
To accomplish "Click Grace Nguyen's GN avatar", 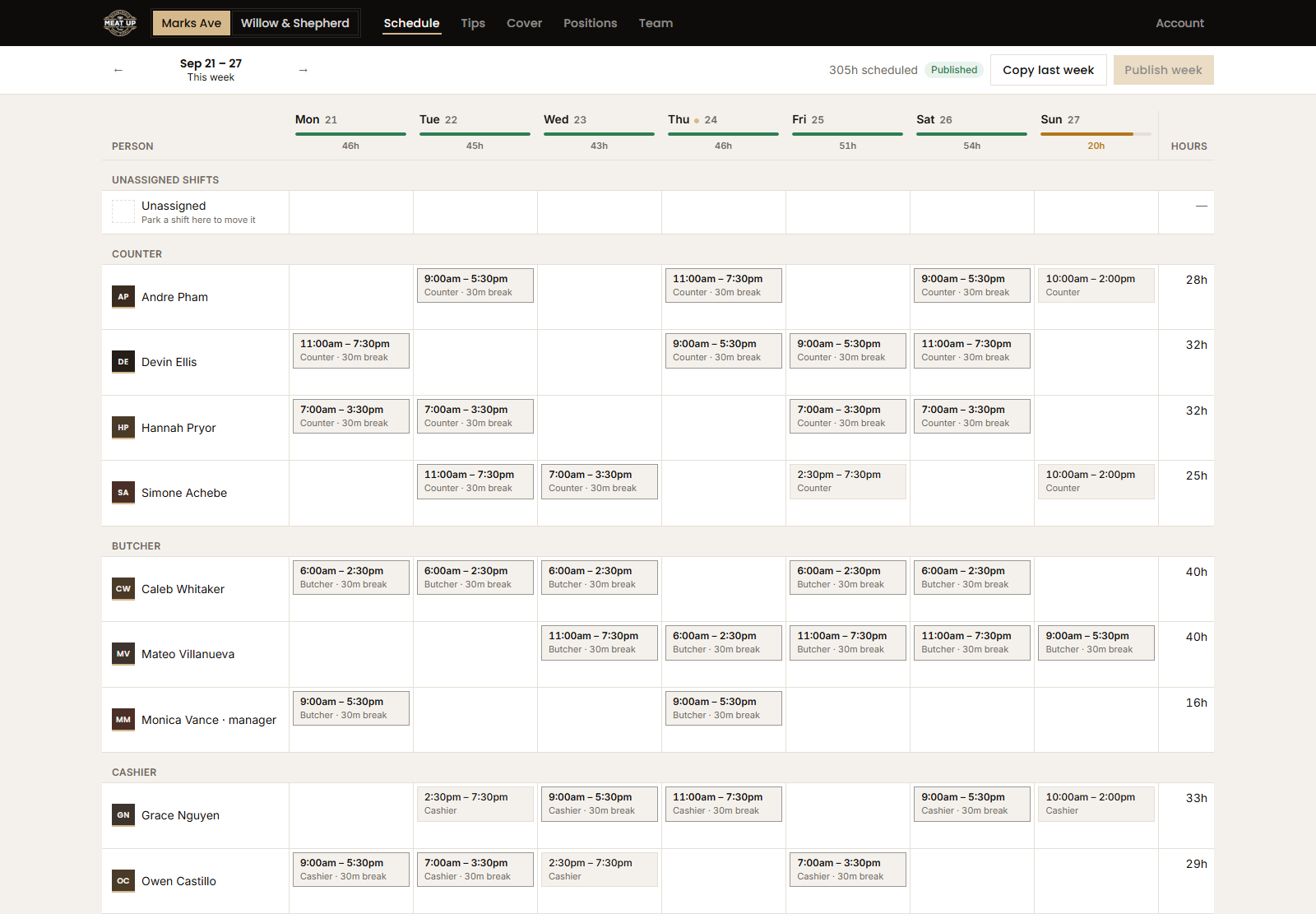I will tap(123, 815).
